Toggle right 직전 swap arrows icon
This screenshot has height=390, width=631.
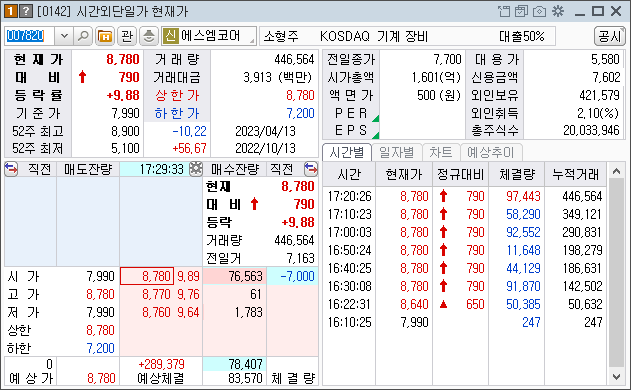(x=311, y=169)
